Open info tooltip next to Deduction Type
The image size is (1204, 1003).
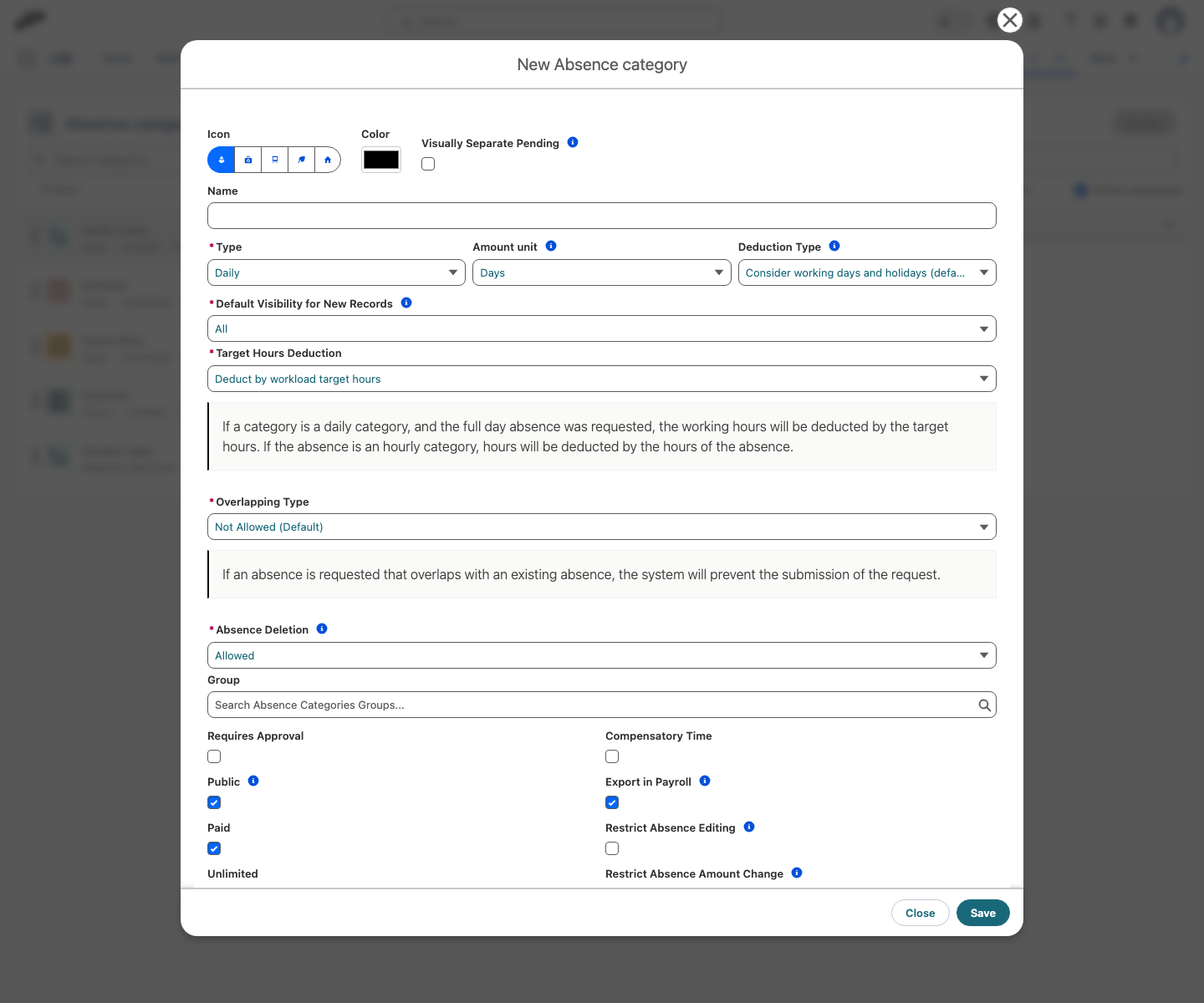(834, 246)
